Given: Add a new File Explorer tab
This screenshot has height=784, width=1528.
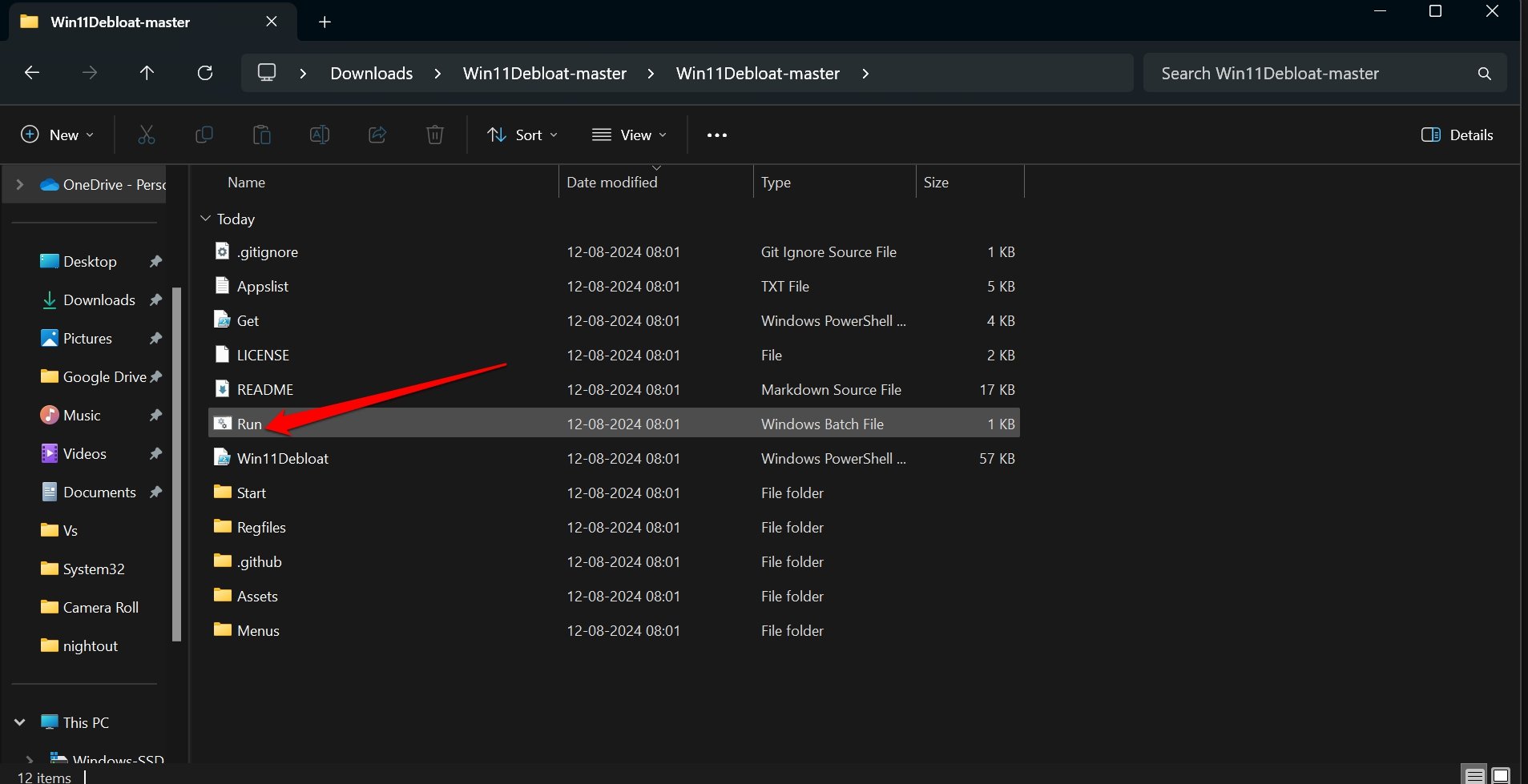Looking at the screenshot, I should 325,22.
